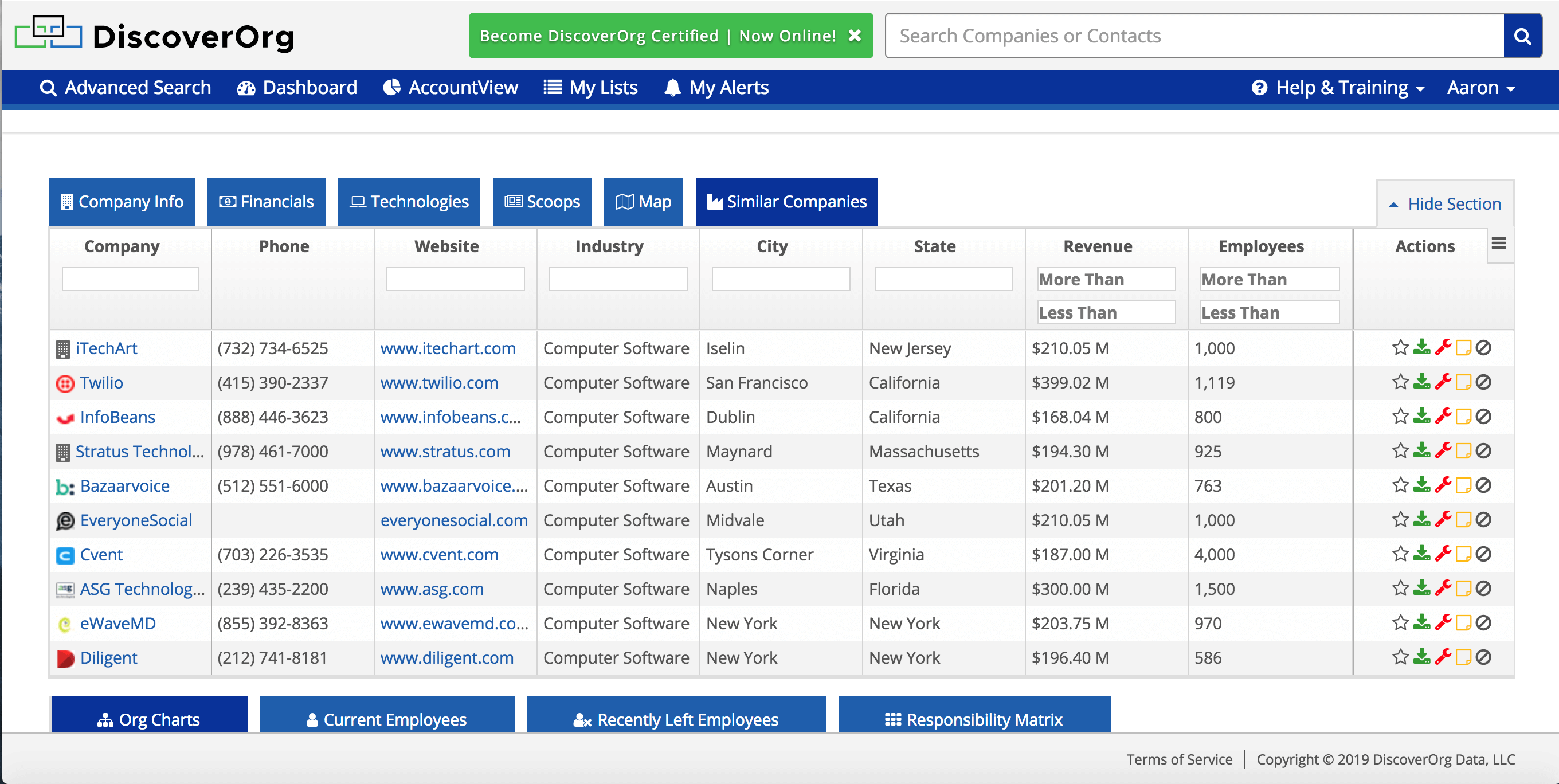Image resolution: width=1559 pixels, height=784 pixels.
Task: Close the DiscoverOrg Certified banner
Action: tap(855, 36)
